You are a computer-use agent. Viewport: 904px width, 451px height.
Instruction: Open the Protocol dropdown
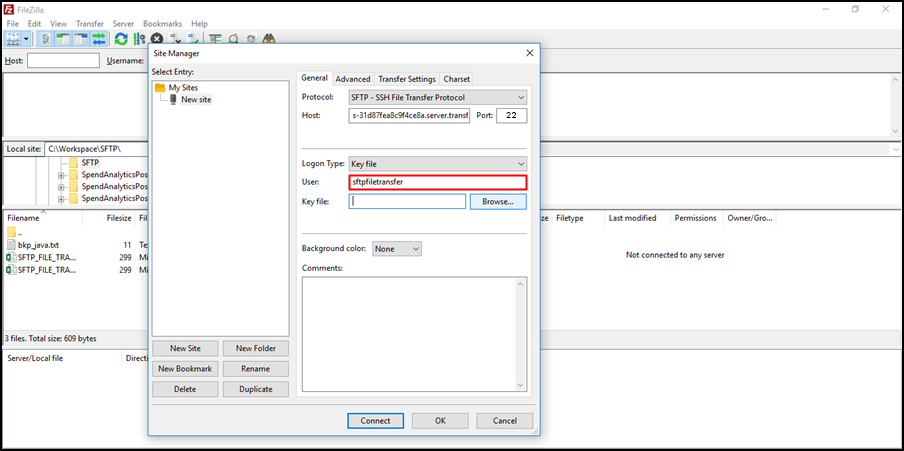[437, 97]
